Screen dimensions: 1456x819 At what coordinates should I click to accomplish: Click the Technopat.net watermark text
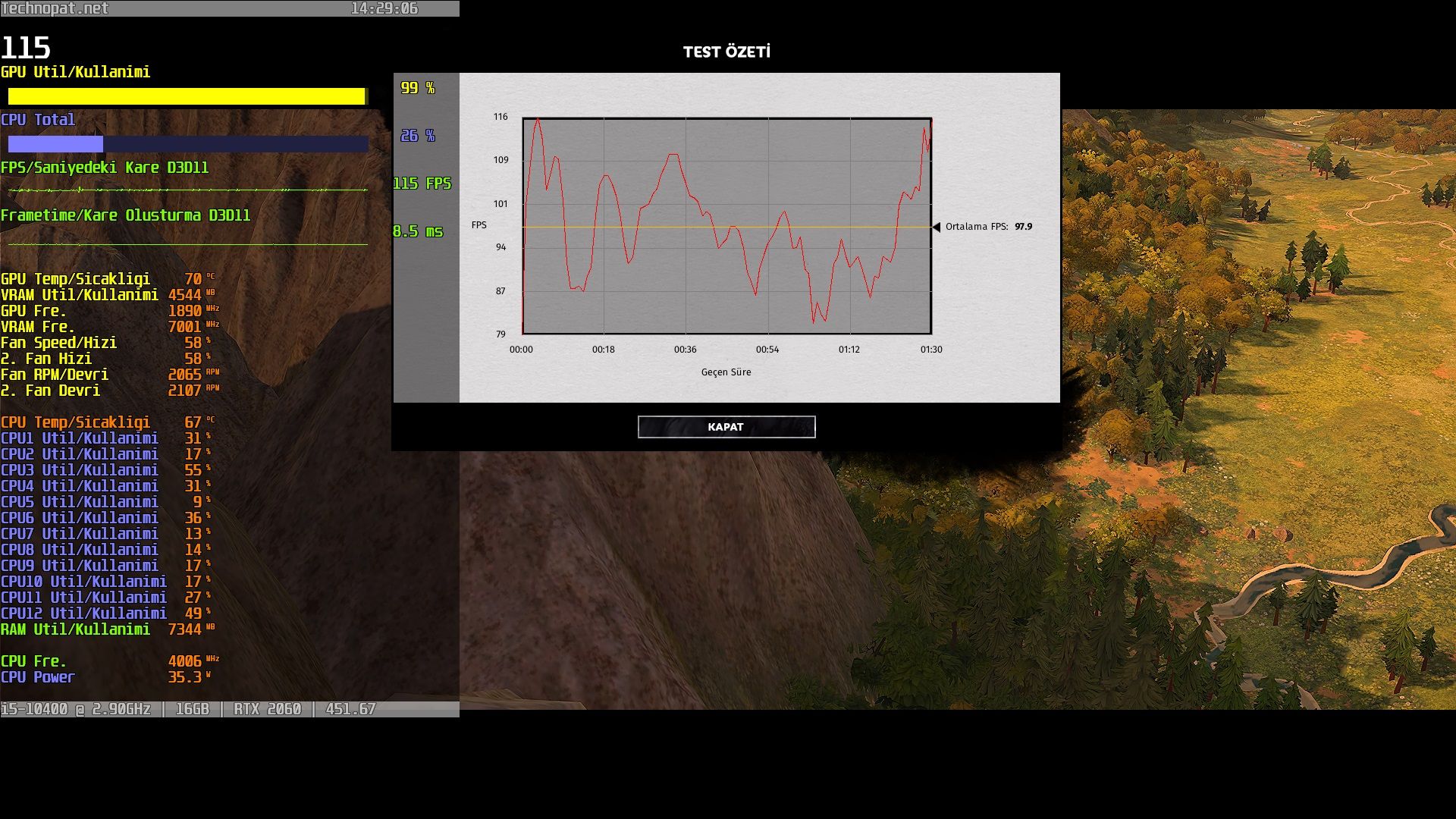point(55,8)
